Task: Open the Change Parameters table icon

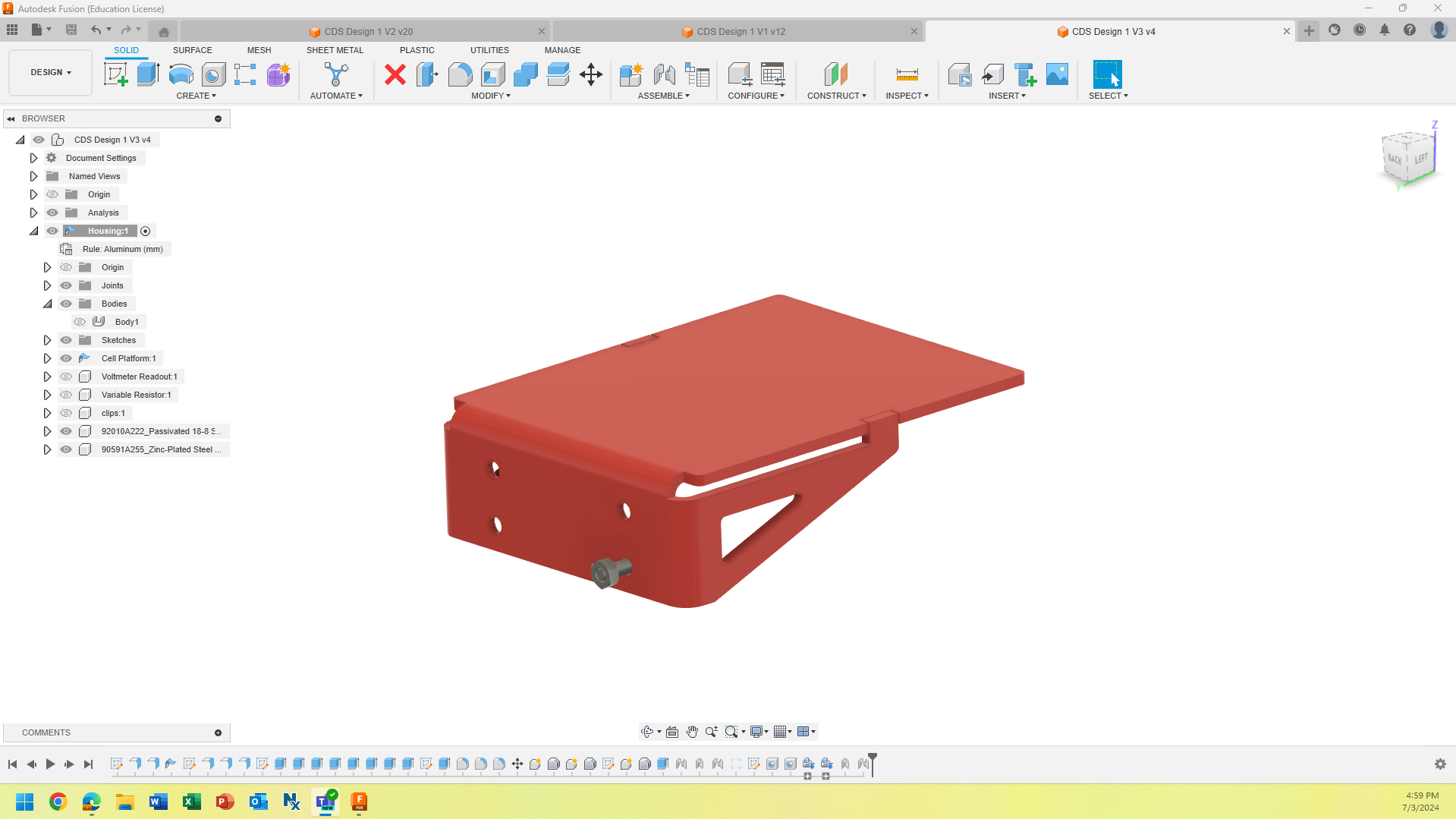Action: click(772, 74)
